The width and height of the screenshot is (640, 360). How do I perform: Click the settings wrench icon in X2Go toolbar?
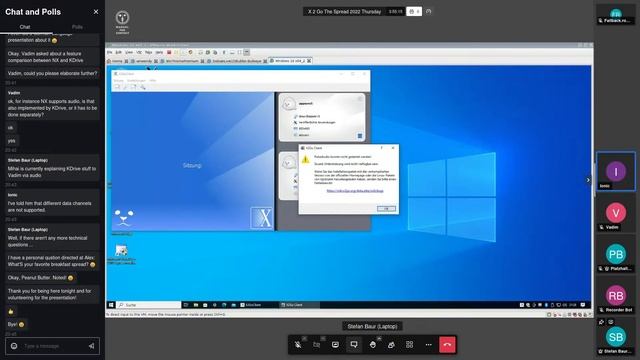point(143,87)
